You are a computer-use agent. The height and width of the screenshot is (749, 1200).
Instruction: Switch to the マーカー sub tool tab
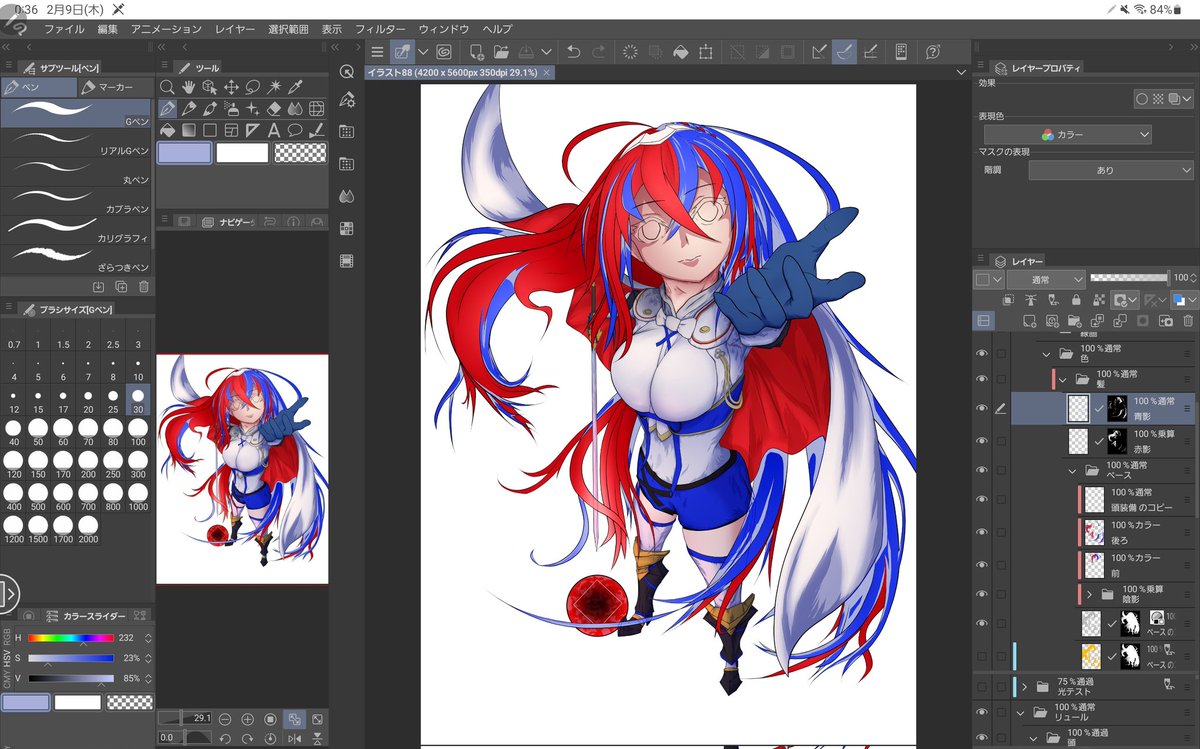[x=113, y=87]
